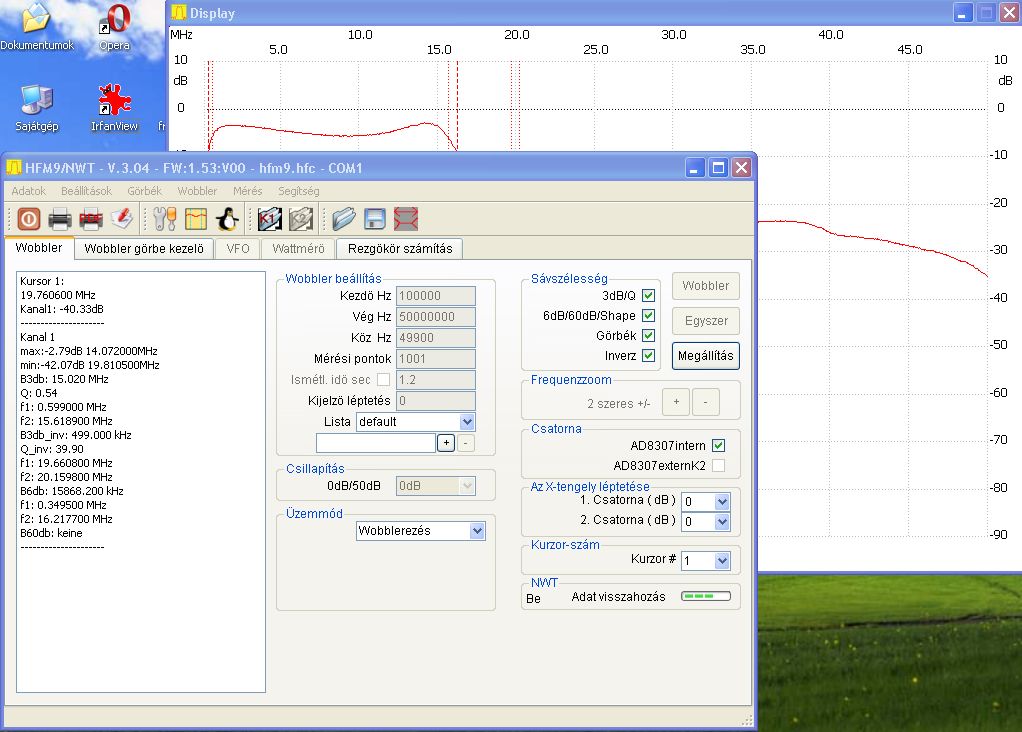
Task: Click the small plus button below Lista
Action: [446, 443]
